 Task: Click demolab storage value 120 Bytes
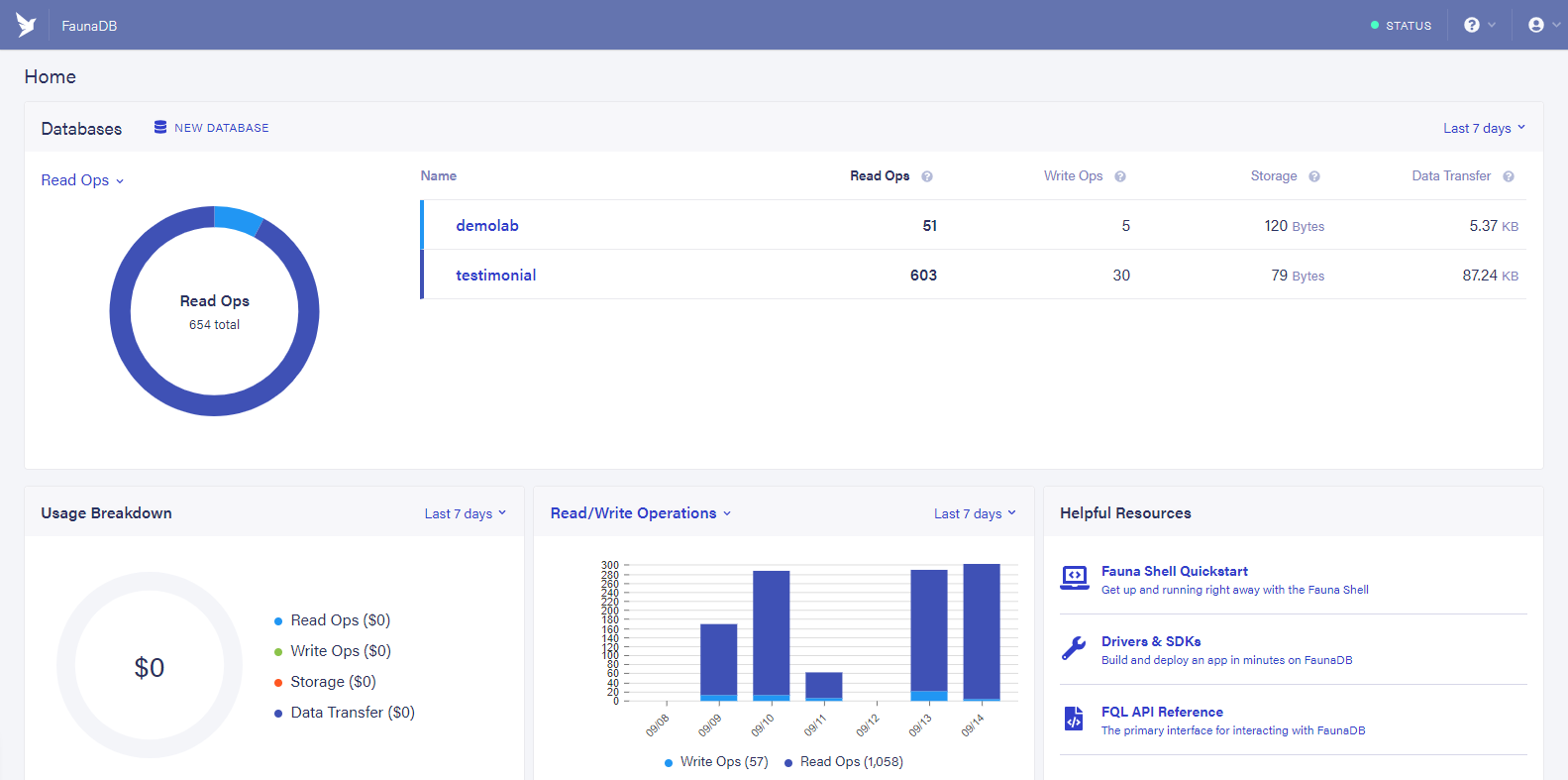[x=1294, y=226]
